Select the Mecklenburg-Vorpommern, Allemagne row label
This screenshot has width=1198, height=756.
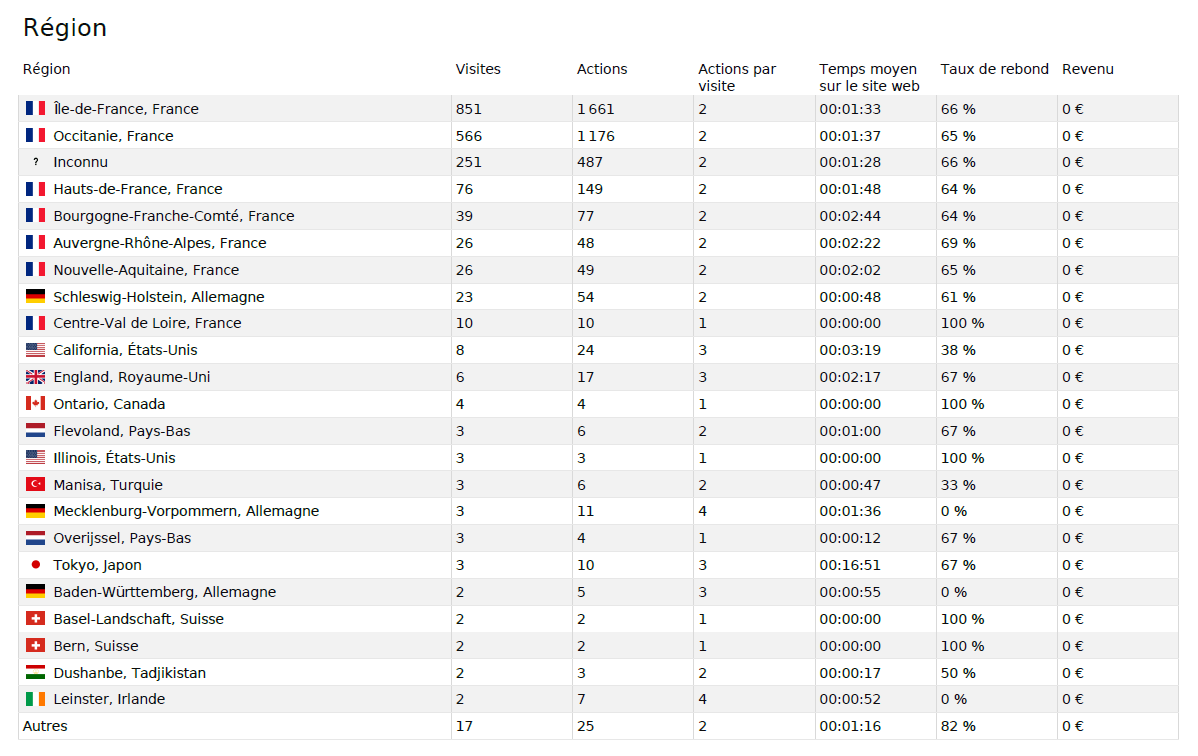[x=186, y=511]
